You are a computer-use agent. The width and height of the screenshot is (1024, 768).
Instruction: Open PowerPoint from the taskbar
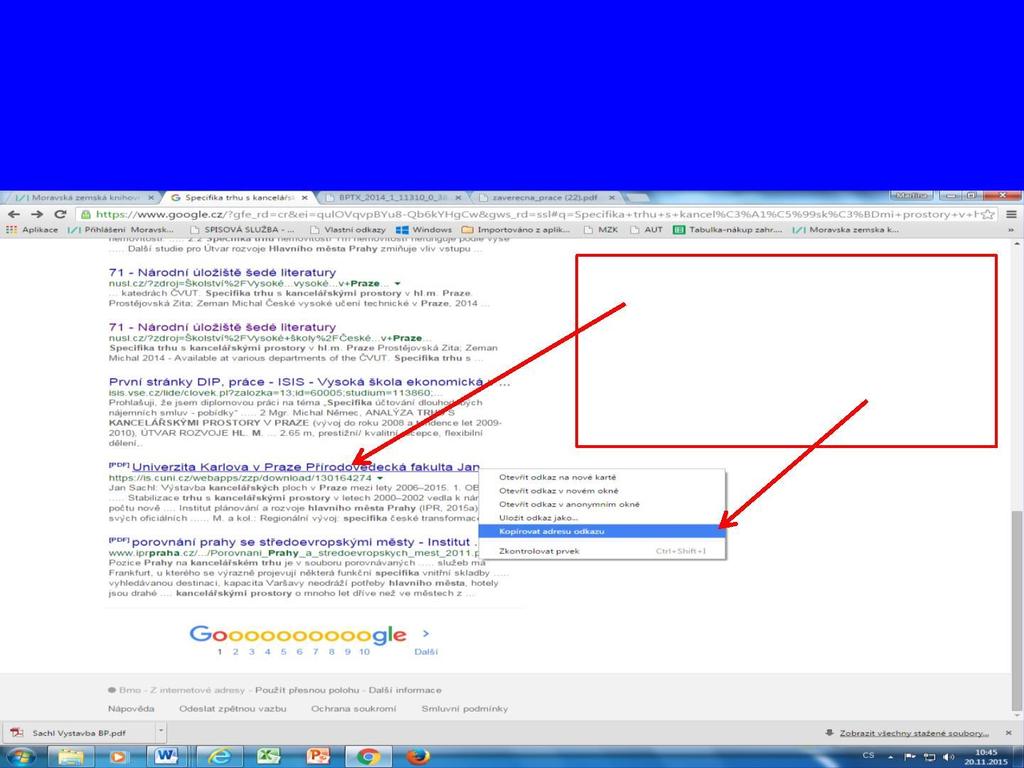click(319, 756)
